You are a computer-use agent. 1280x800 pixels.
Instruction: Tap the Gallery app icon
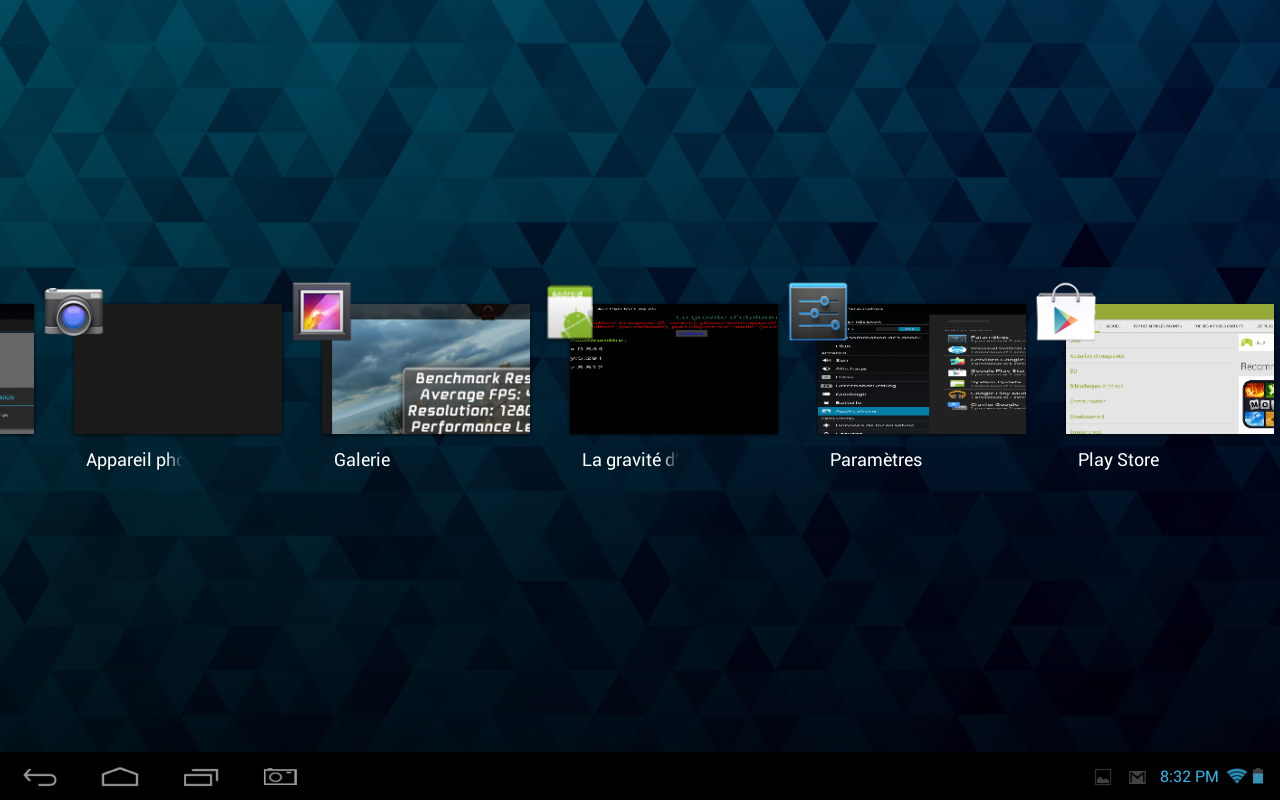point(321,311)
